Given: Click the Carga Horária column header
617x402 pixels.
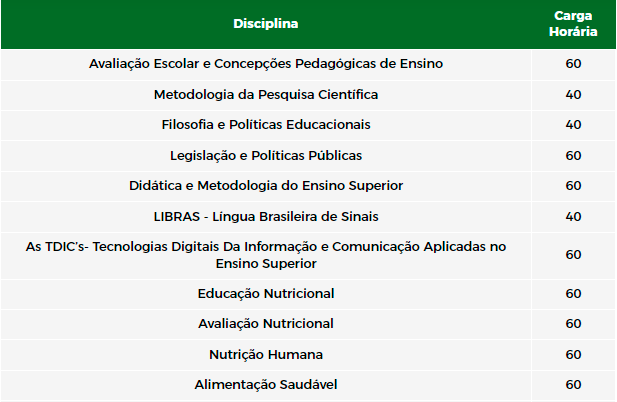Looking at the screenshot, I should coord(573,24).
